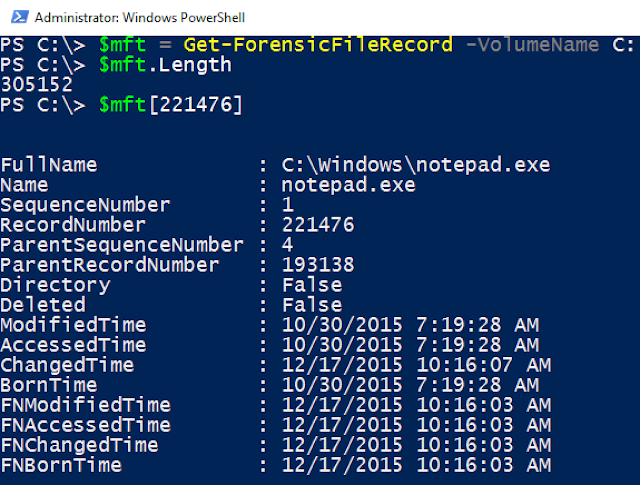Click the FullName value C:\Windows\notepad.exe
640x485 pixels.
pyautogui.click(x=416, y=165)
